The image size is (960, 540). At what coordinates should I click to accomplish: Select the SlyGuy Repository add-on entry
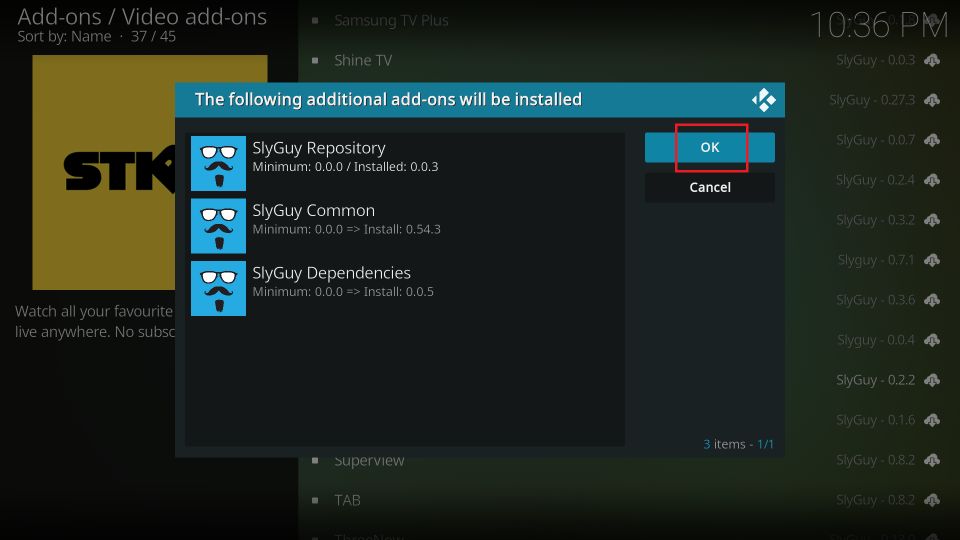[405, 163]
